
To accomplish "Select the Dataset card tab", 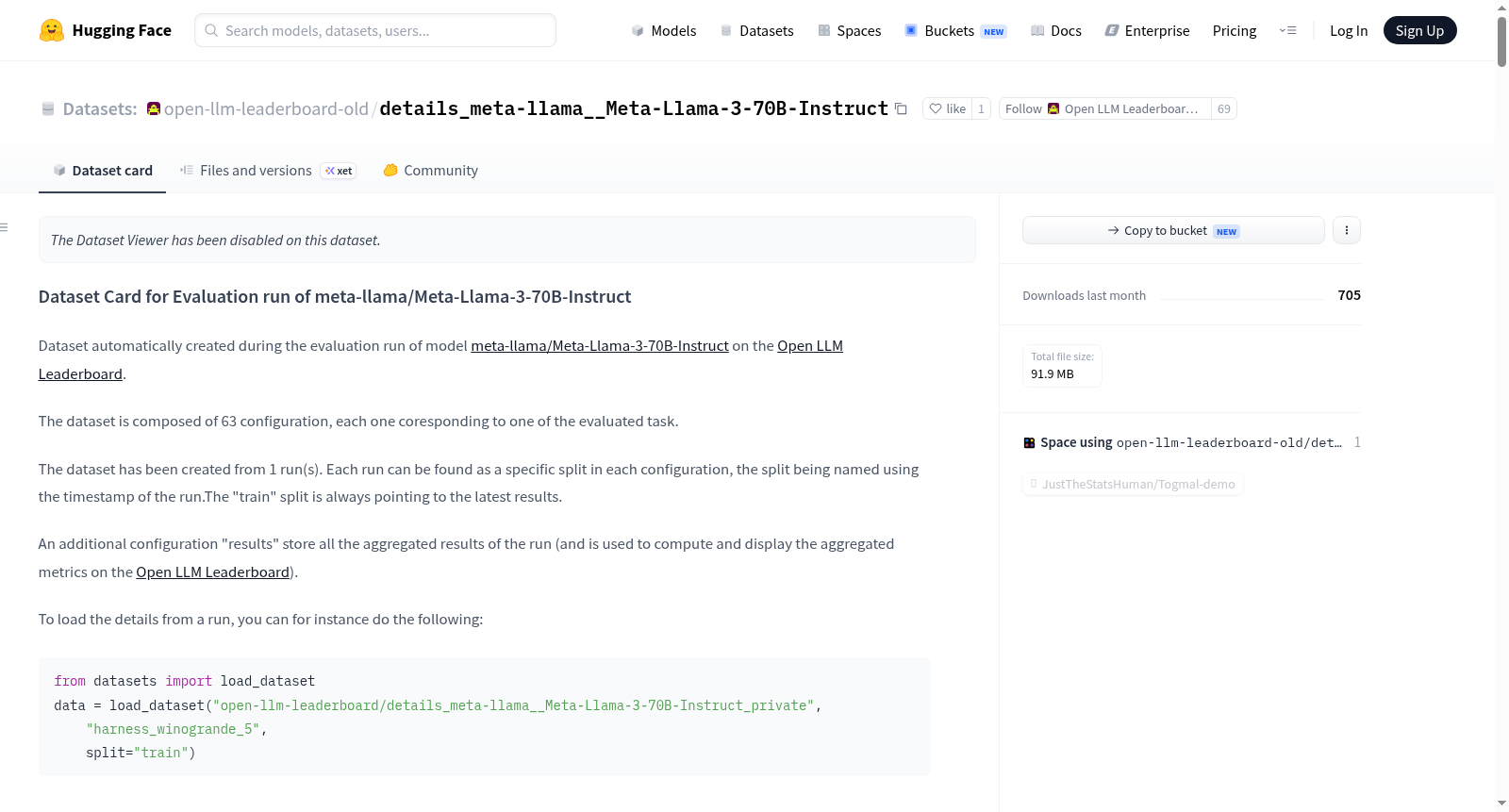I will click(103, 171).
